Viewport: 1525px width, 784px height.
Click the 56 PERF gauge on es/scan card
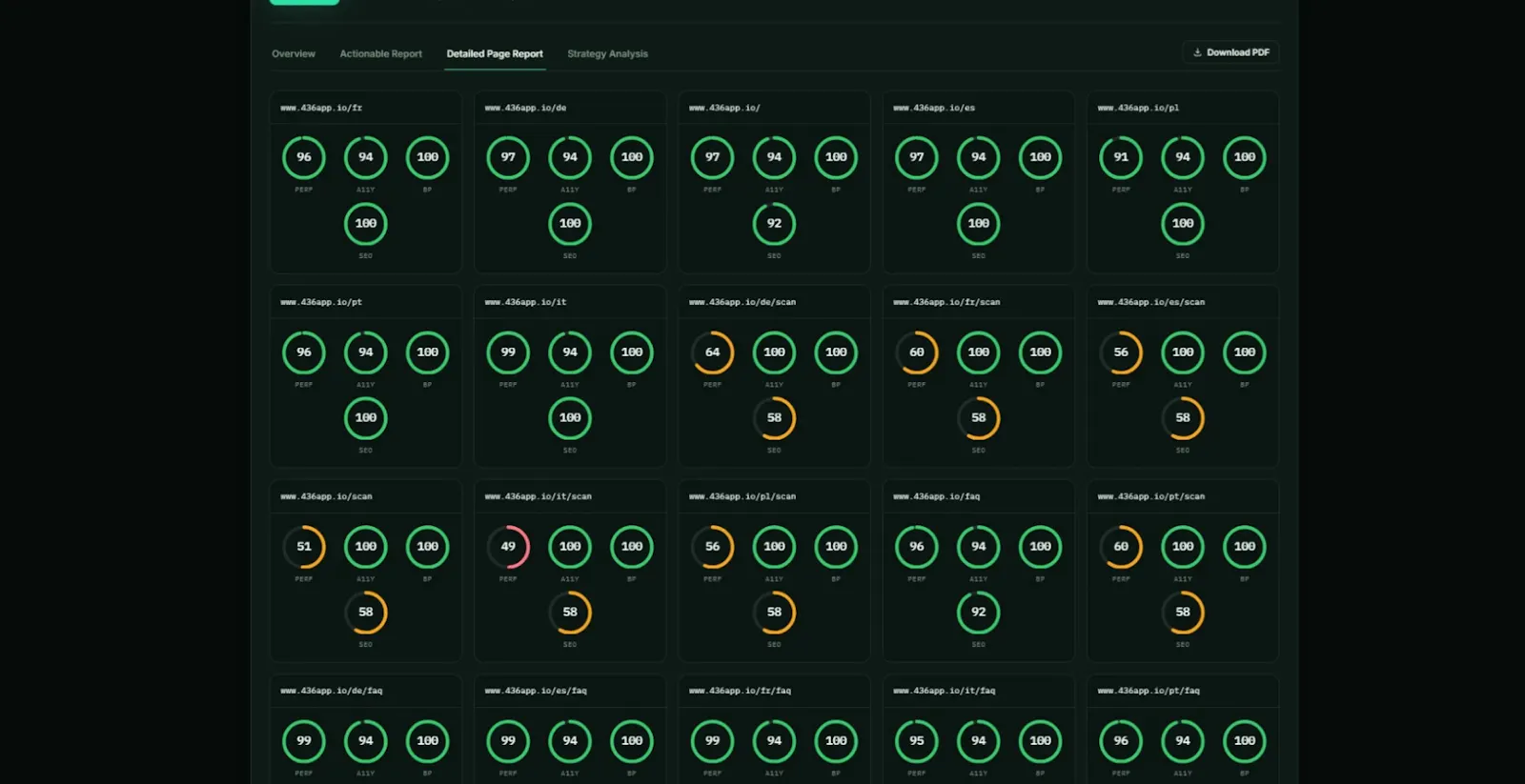(x=1121, y=352)
